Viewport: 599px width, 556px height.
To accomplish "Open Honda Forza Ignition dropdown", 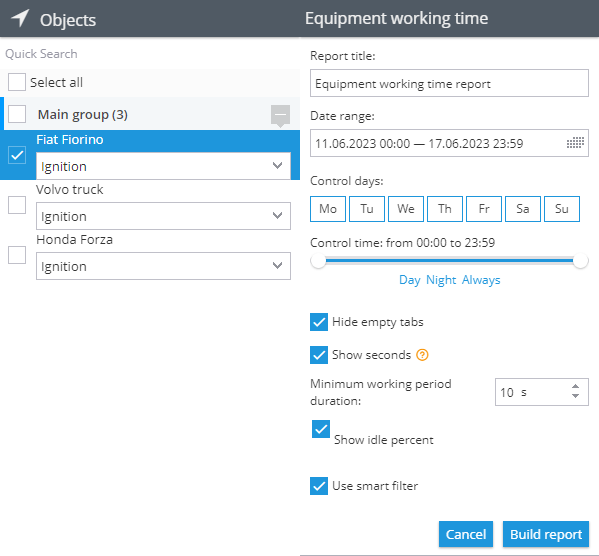I will pos(163,266).
